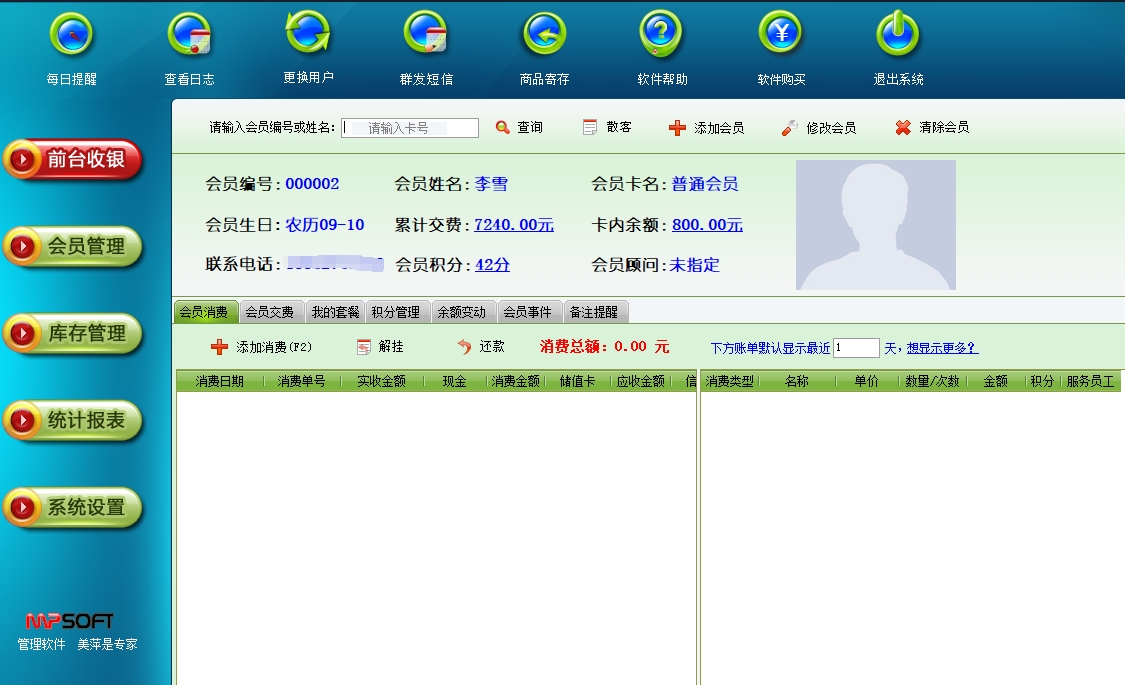Switch user with 更换用户 icon

(308, 34)
